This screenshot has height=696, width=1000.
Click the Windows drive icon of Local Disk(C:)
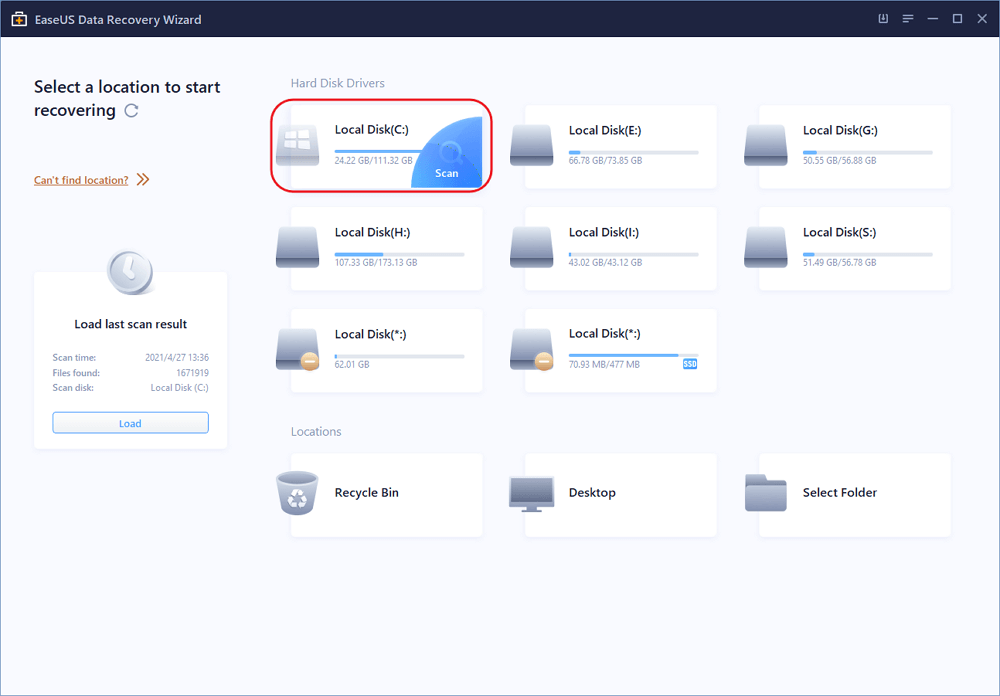(297, 146)
